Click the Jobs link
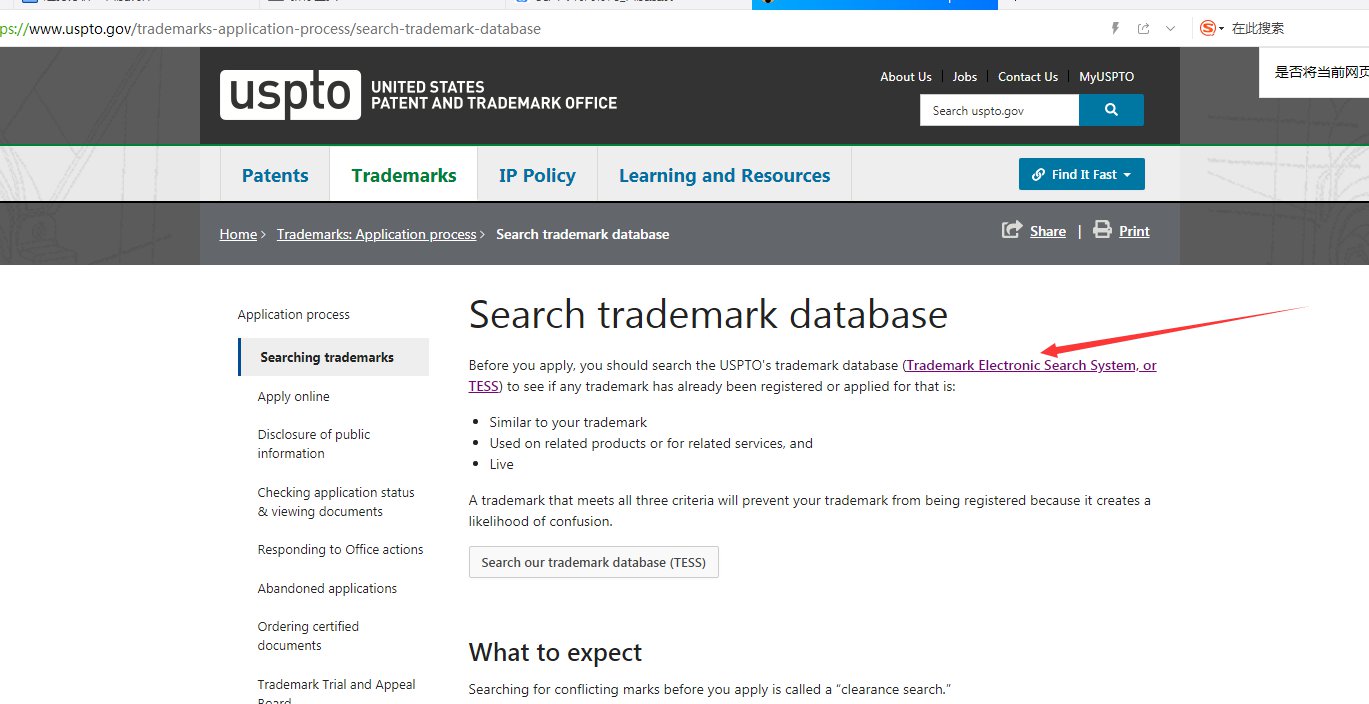This screenshot has height=704, width=1369. pyautogui.click(x=965, y=77)
